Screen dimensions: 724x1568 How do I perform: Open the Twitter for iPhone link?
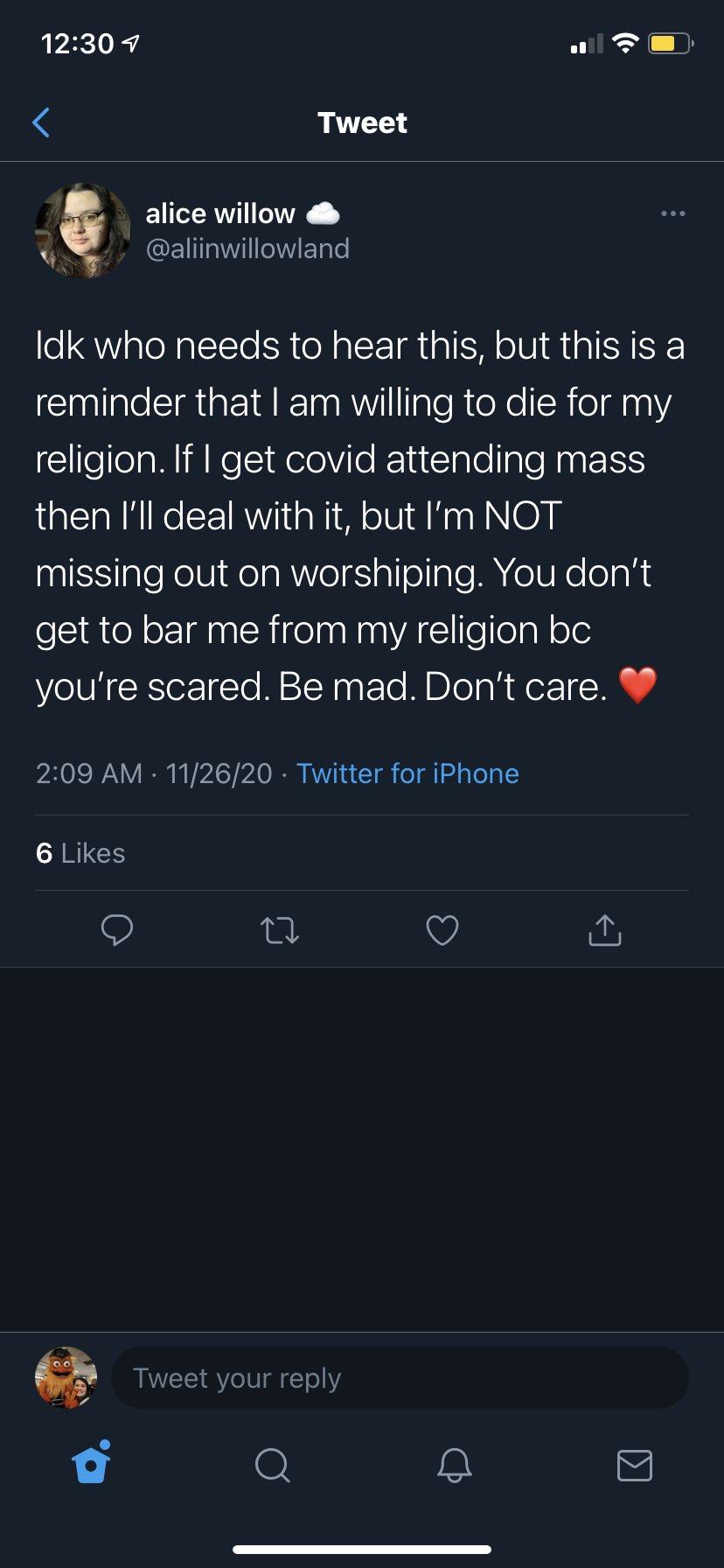coord(407,773)
